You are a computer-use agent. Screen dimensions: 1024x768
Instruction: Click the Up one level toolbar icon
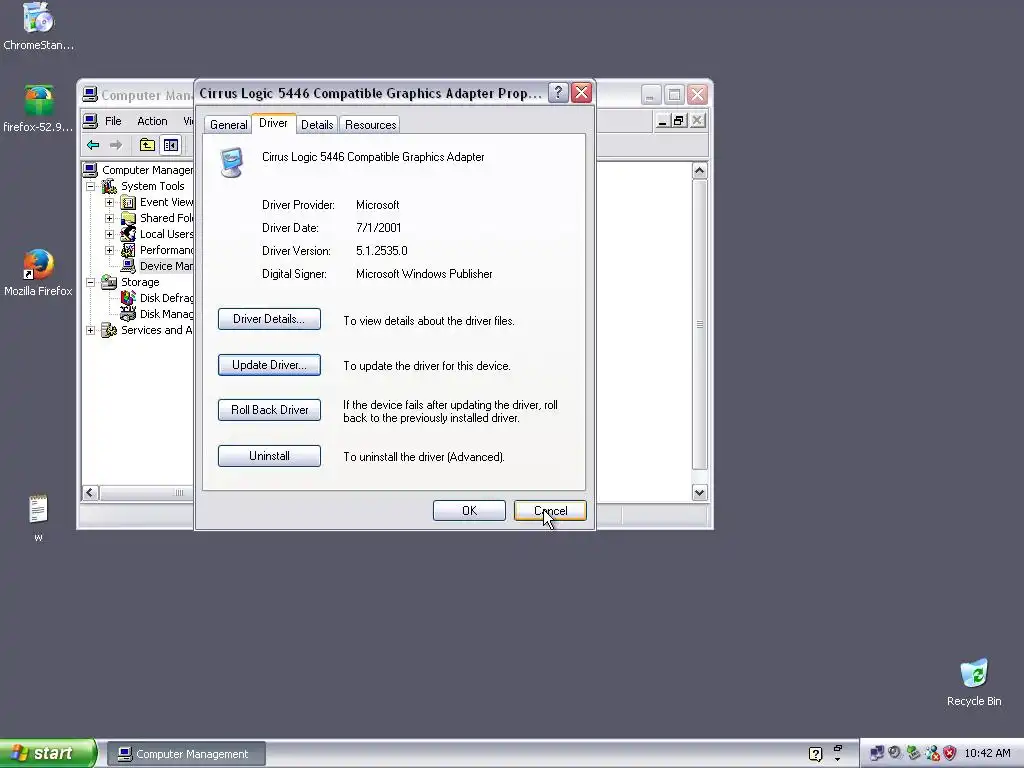tap(148, 145)
